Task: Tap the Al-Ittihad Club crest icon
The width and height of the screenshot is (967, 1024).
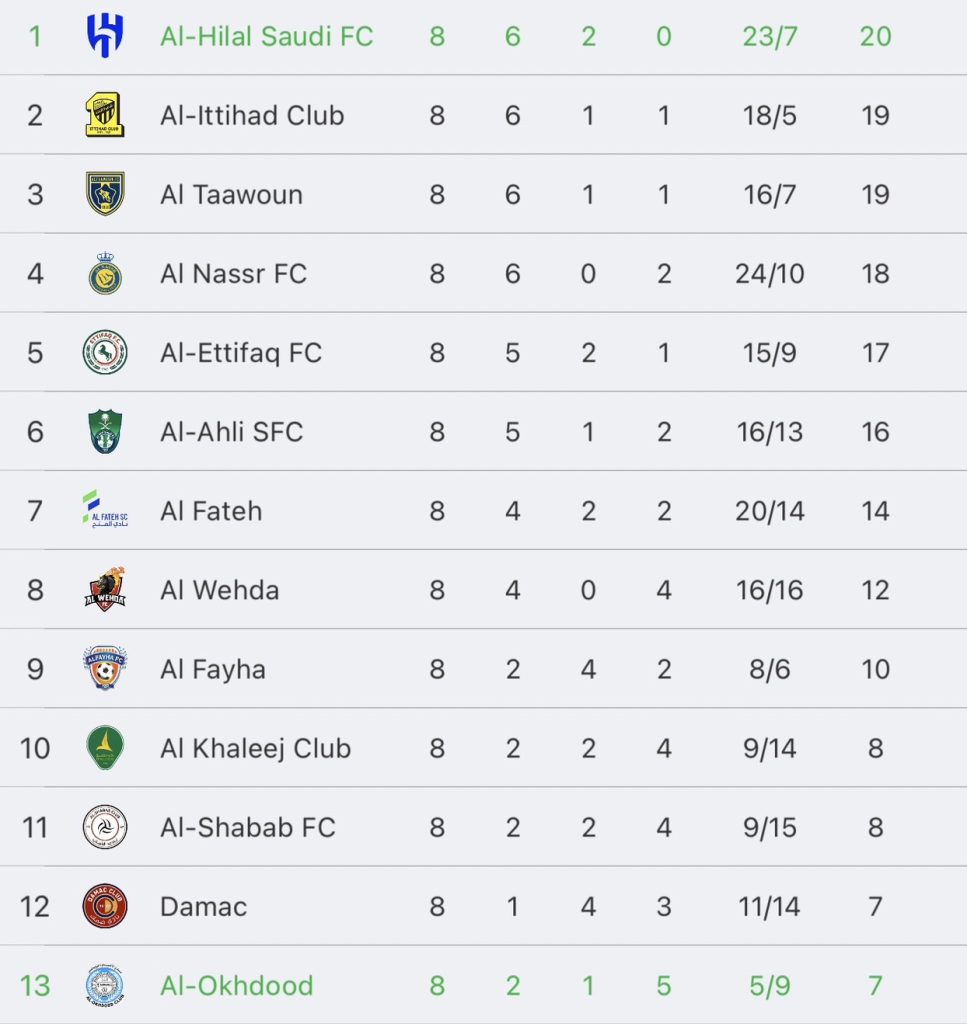Action: click(x=104, y=115)
